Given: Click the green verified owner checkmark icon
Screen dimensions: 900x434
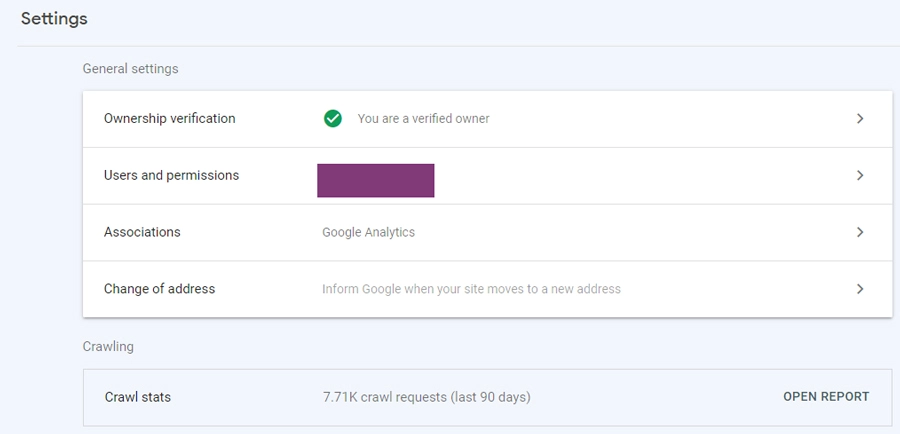Looking at the screenshot, I should (x=333, y=119).
